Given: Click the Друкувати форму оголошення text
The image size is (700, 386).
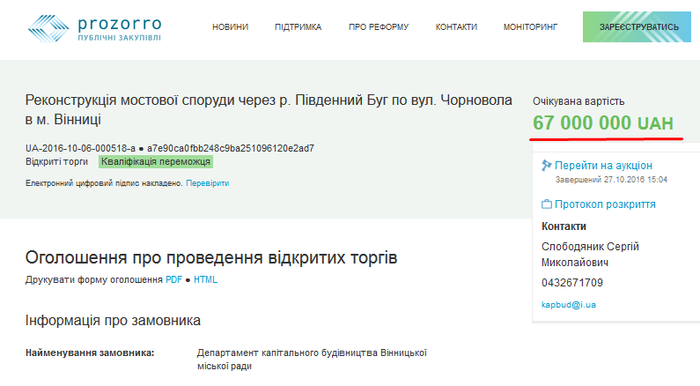Looking at the screenshot, I should pyautogui.click(x=94, y=280).
